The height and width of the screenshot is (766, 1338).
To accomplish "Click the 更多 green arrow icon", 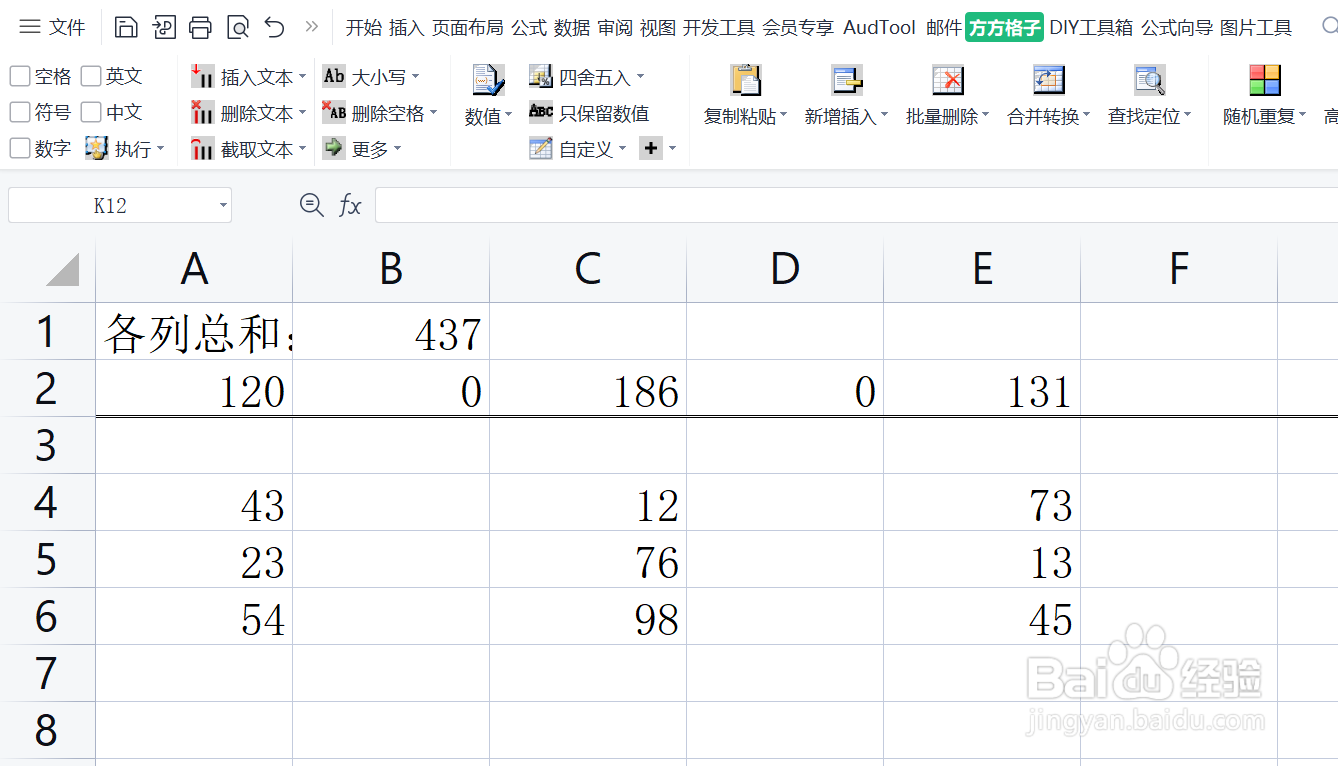I will [x=334, y=149].
